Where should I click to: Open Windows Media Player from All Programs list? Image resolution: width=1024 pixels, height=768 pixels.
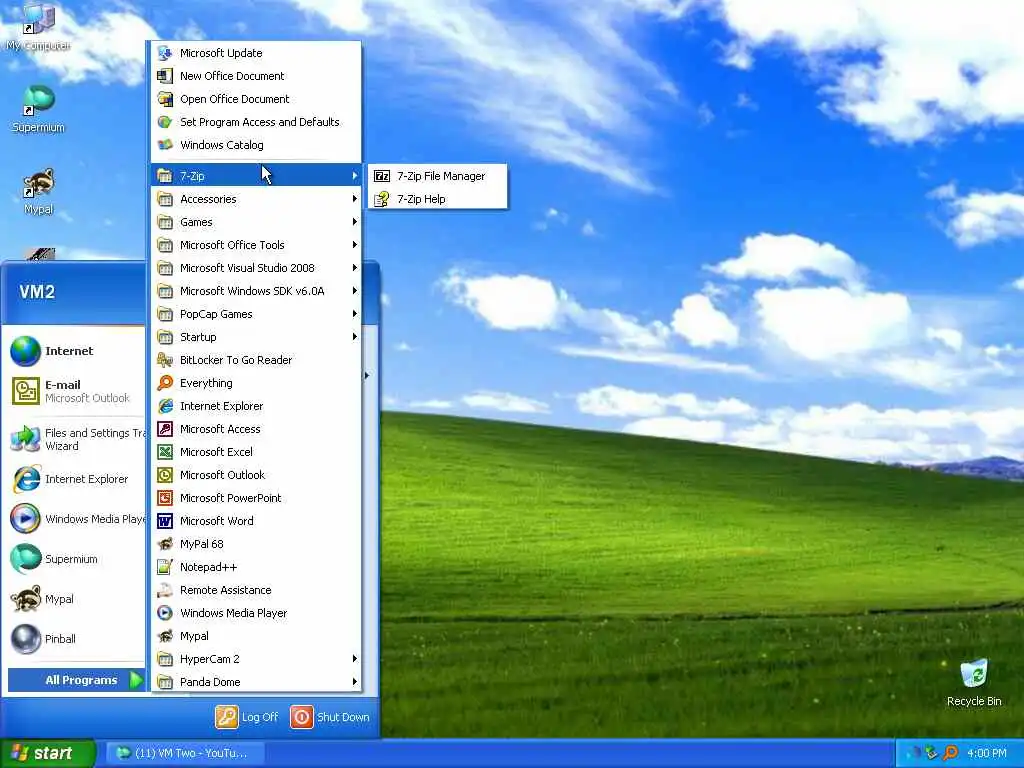(256, 613)
